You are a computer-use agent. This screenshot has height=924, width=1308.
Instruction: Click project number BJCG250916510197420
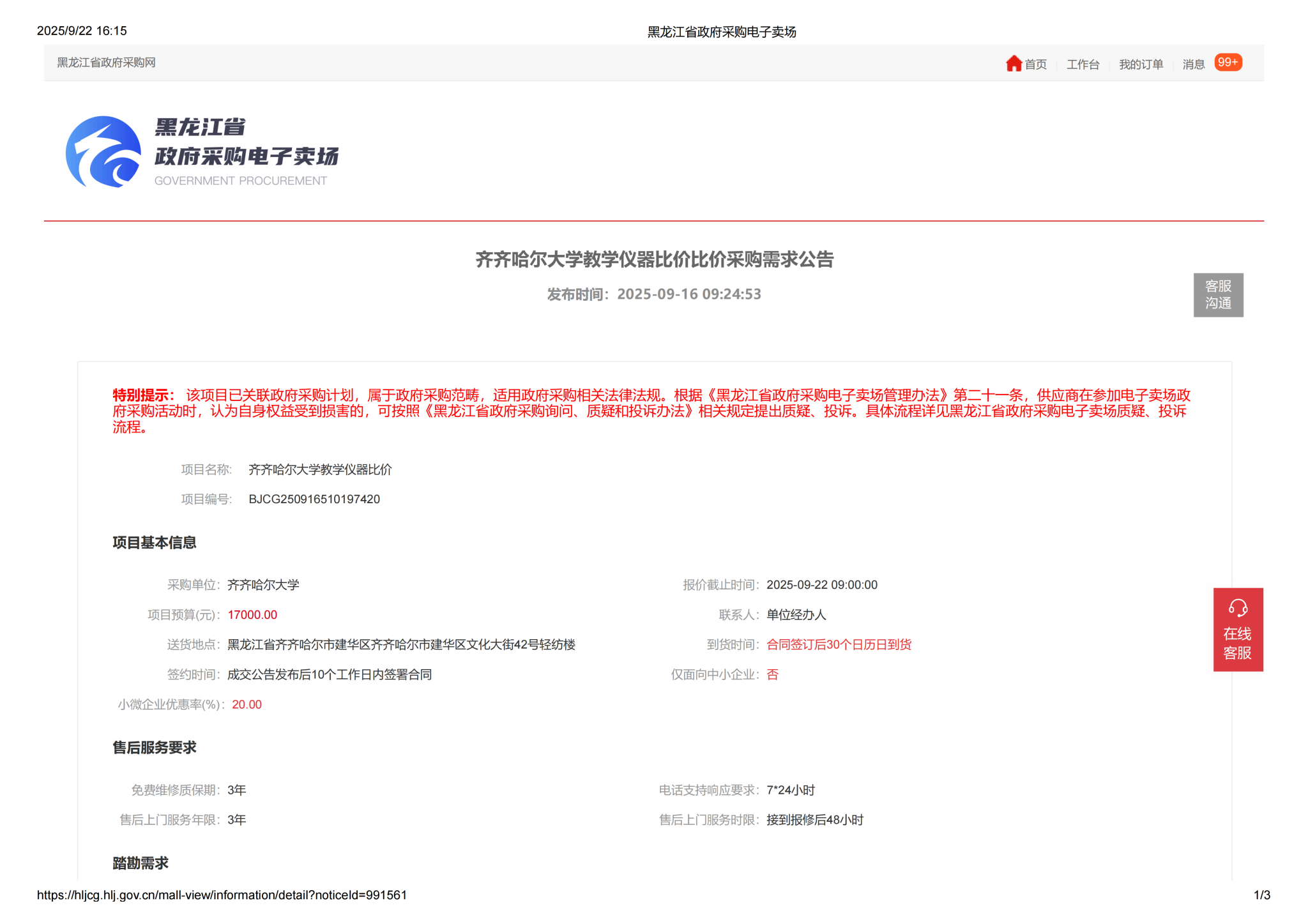(314, 499)
